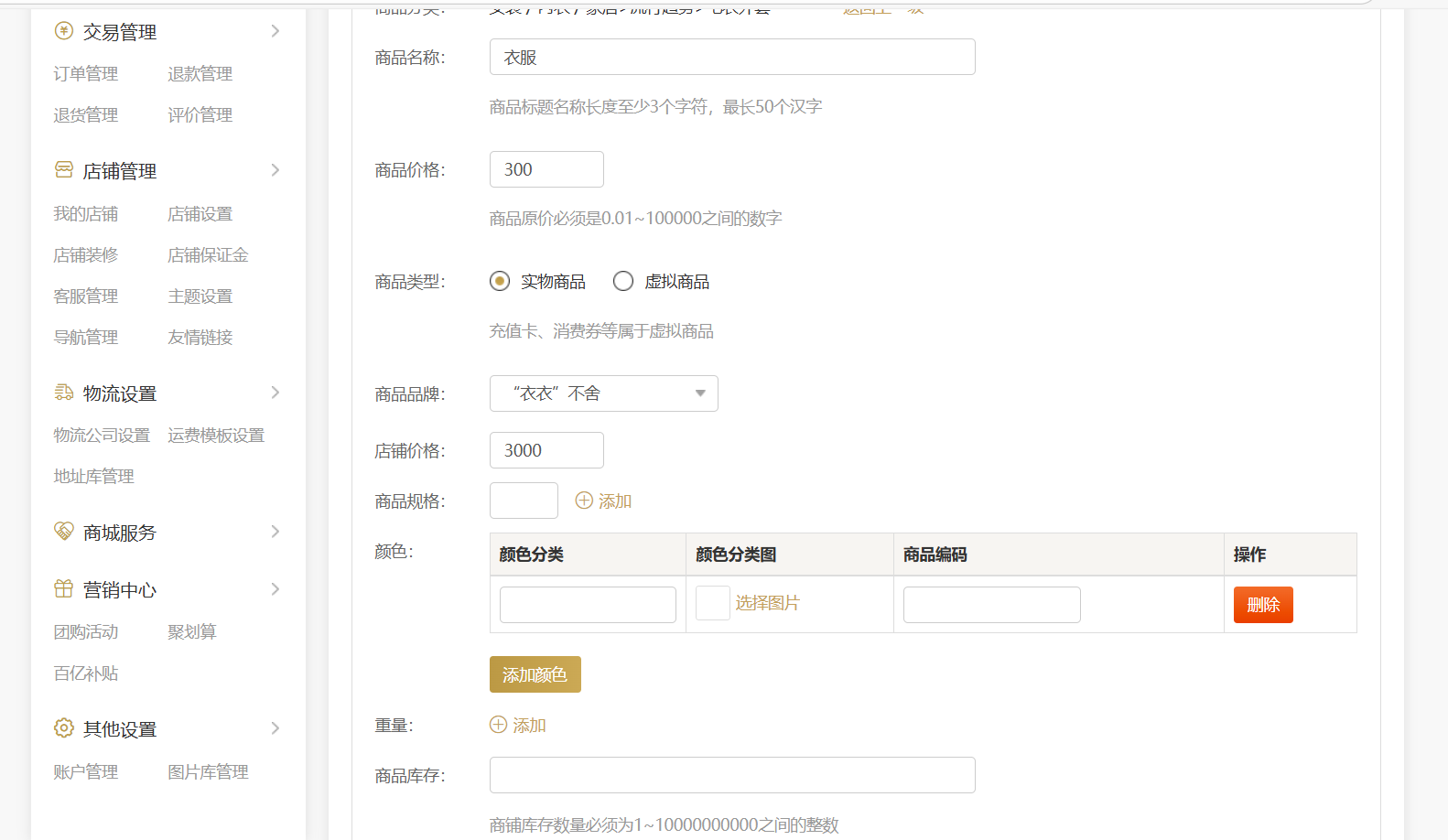Open the 商品品牌 dropdown

[603, 393]
